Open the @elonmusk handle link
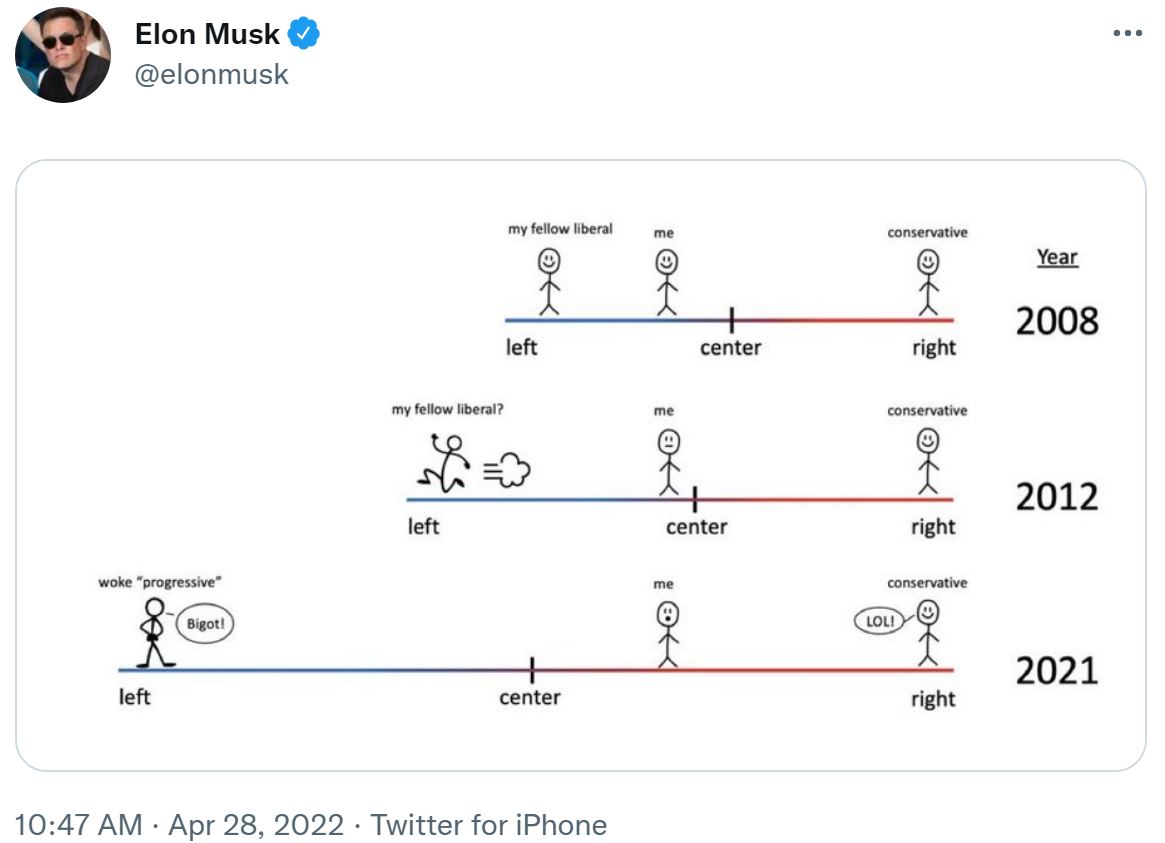This screenshot has height=843, width=1165. pyautogui.click(x=211, y=74)
